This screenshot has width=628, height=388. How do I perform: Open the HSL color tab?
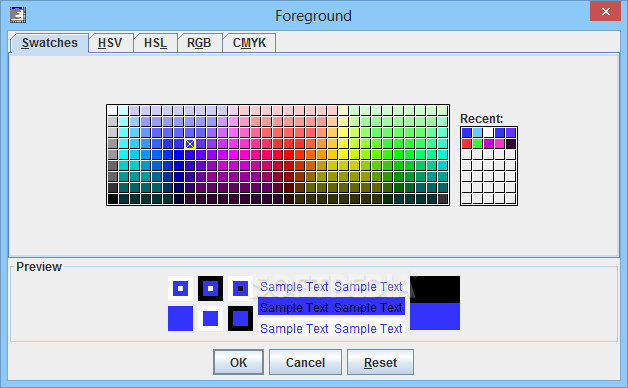tap(155, 43)
